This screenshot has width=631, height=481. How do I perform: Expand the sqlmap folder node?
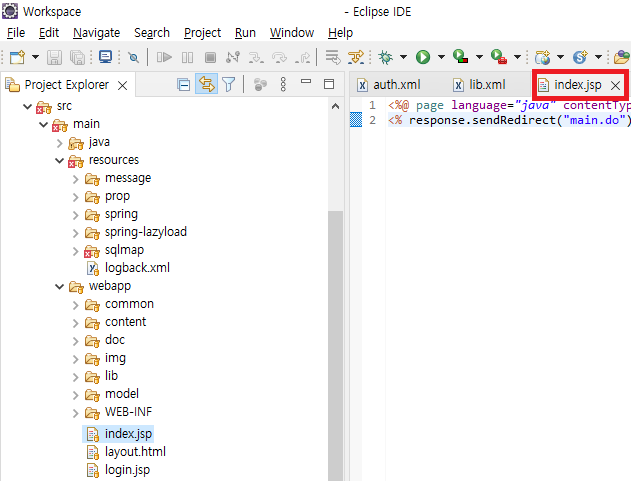(x=76, y=250)
